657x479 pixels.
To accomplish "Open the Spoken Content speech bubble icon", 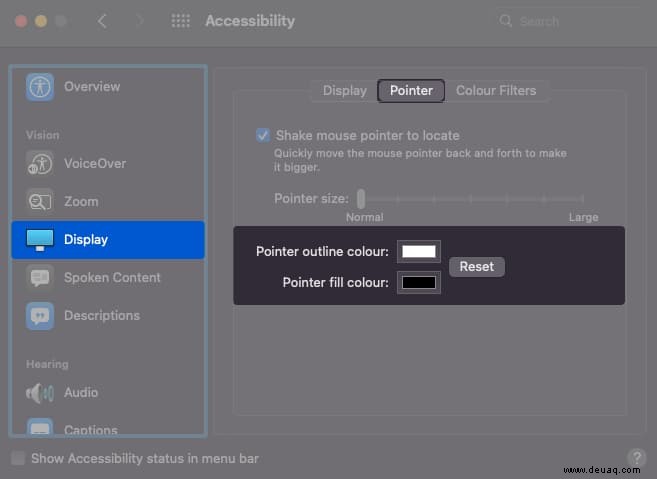I will point(40,278).
